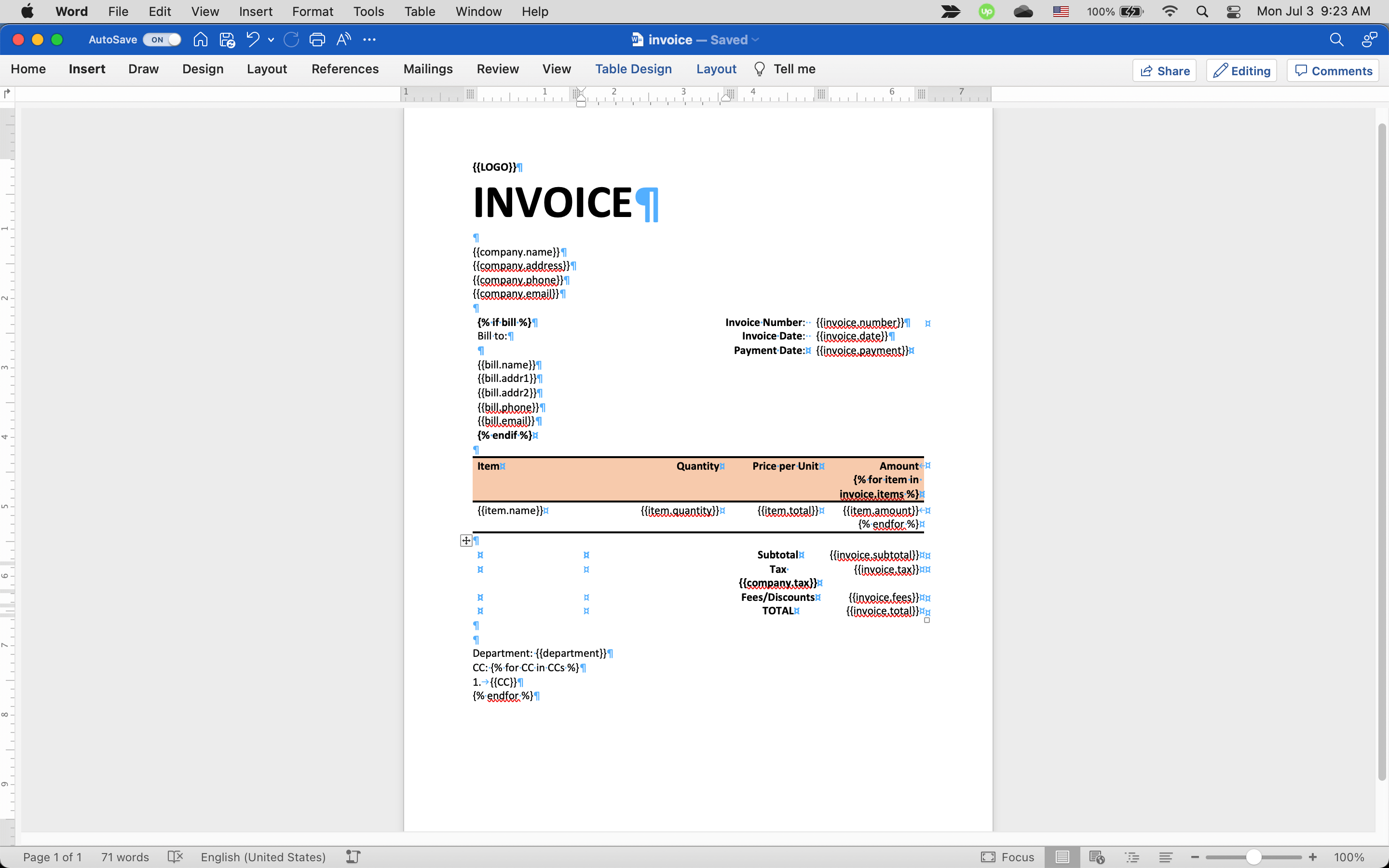This screenshot has width=1389, height=868.
Task: Open the Editing mode dropdown
Action: 1241,70
